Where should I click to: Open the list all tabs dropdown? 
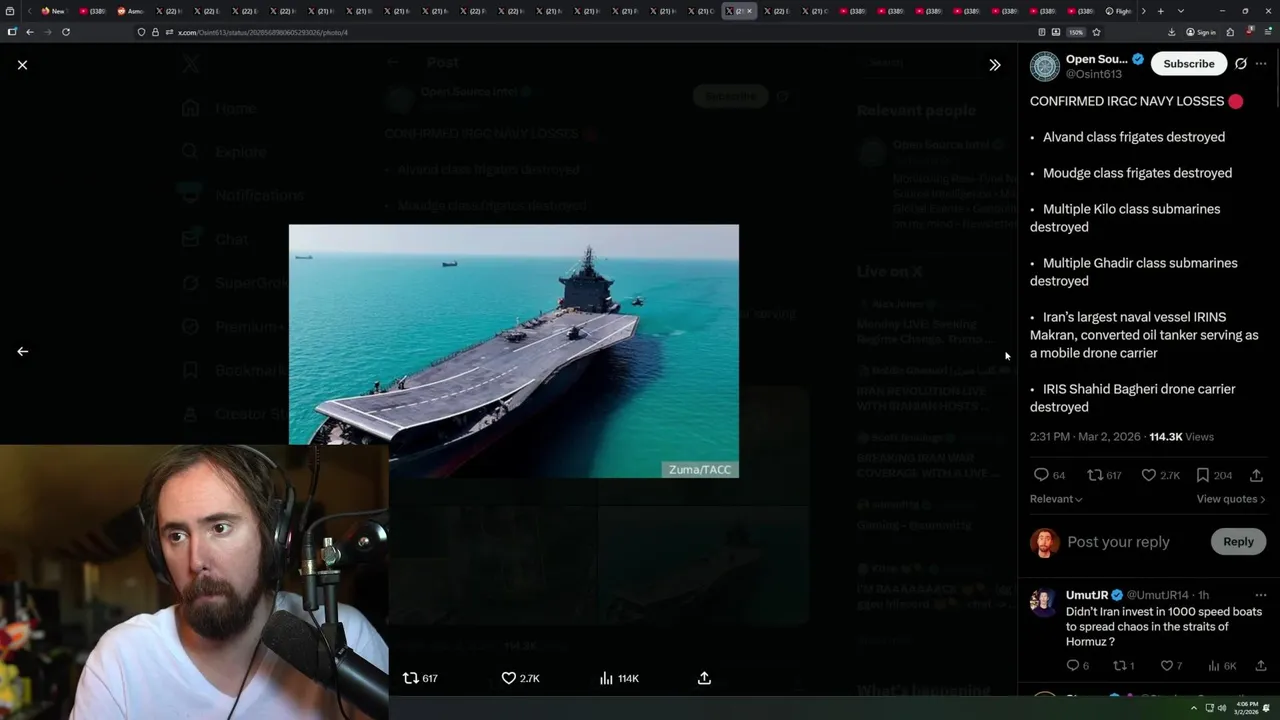point(1181,11)
